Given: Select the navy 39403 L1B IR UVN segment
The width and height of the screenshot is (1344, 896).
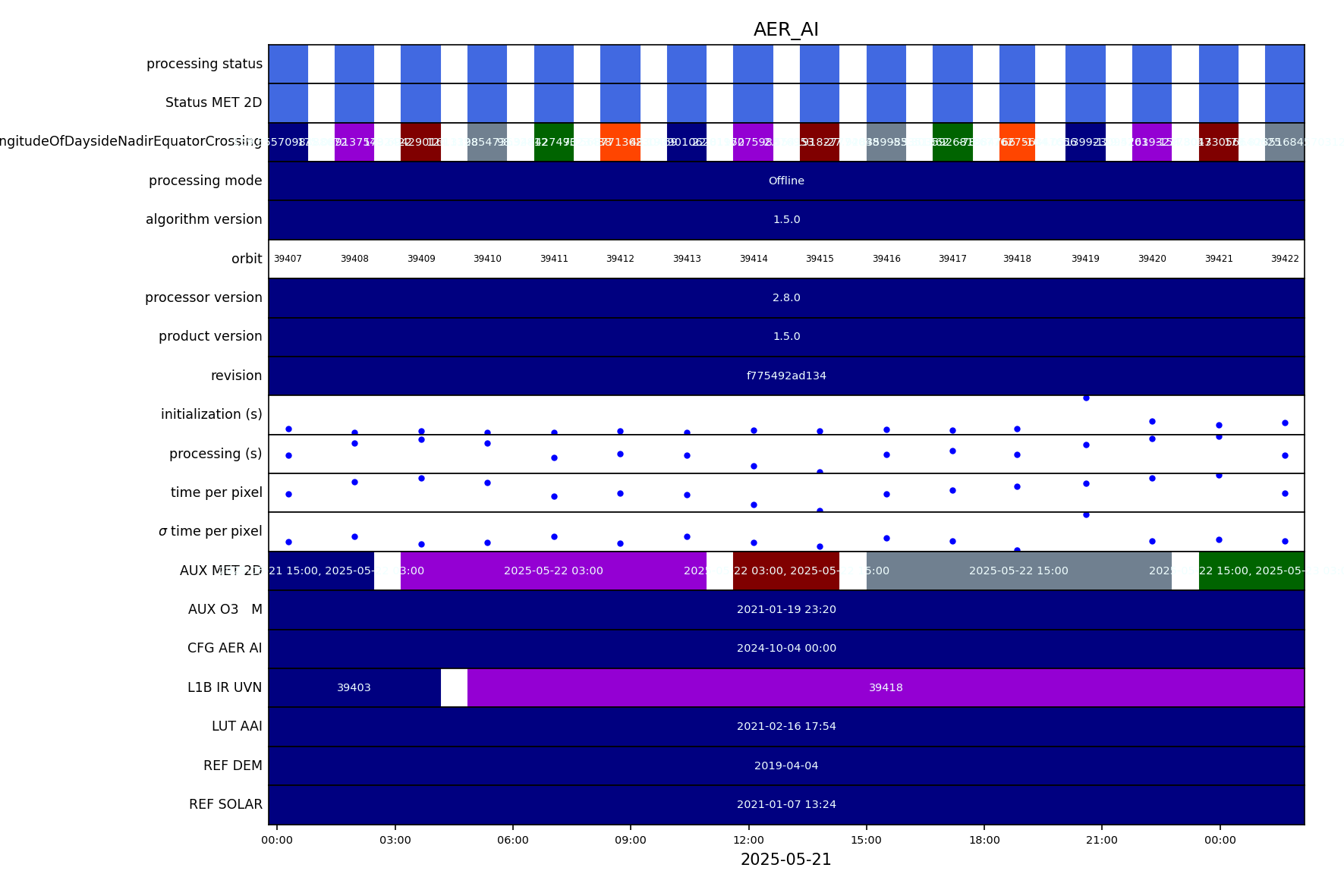Looking at the screenshot, I should pyautogui.click(x=354, y=687).
